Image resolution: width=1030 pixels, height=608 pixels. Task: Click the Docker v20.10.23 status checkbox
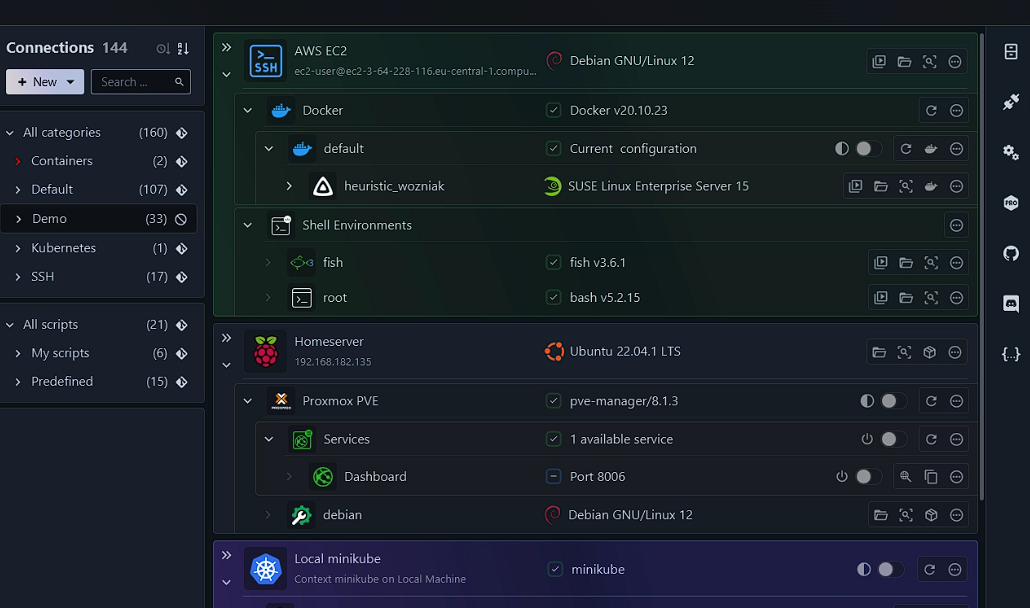(554, 110)
